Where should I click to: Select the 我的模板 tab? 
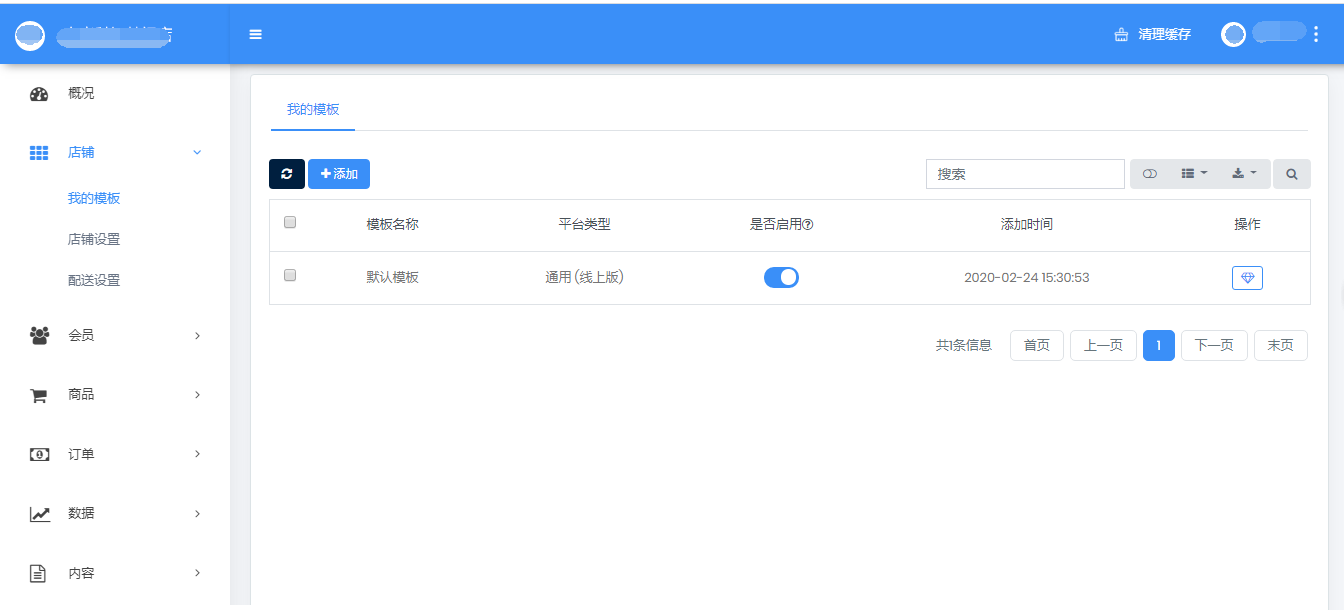pos(313,110)
